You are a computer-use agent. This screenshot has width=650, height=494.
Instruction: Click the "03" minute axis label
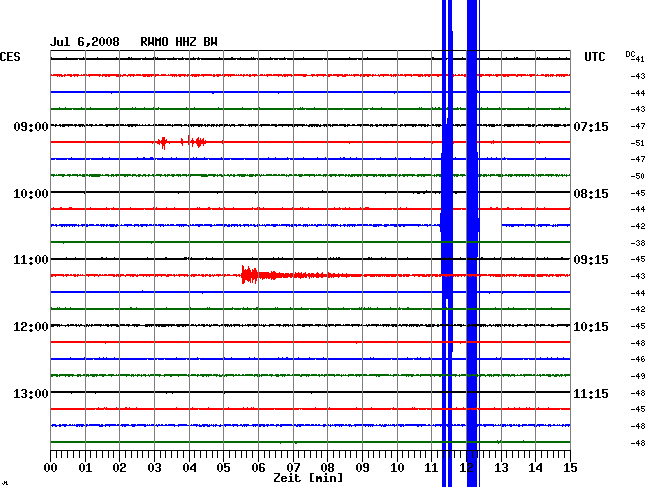[x=154, y=468]
